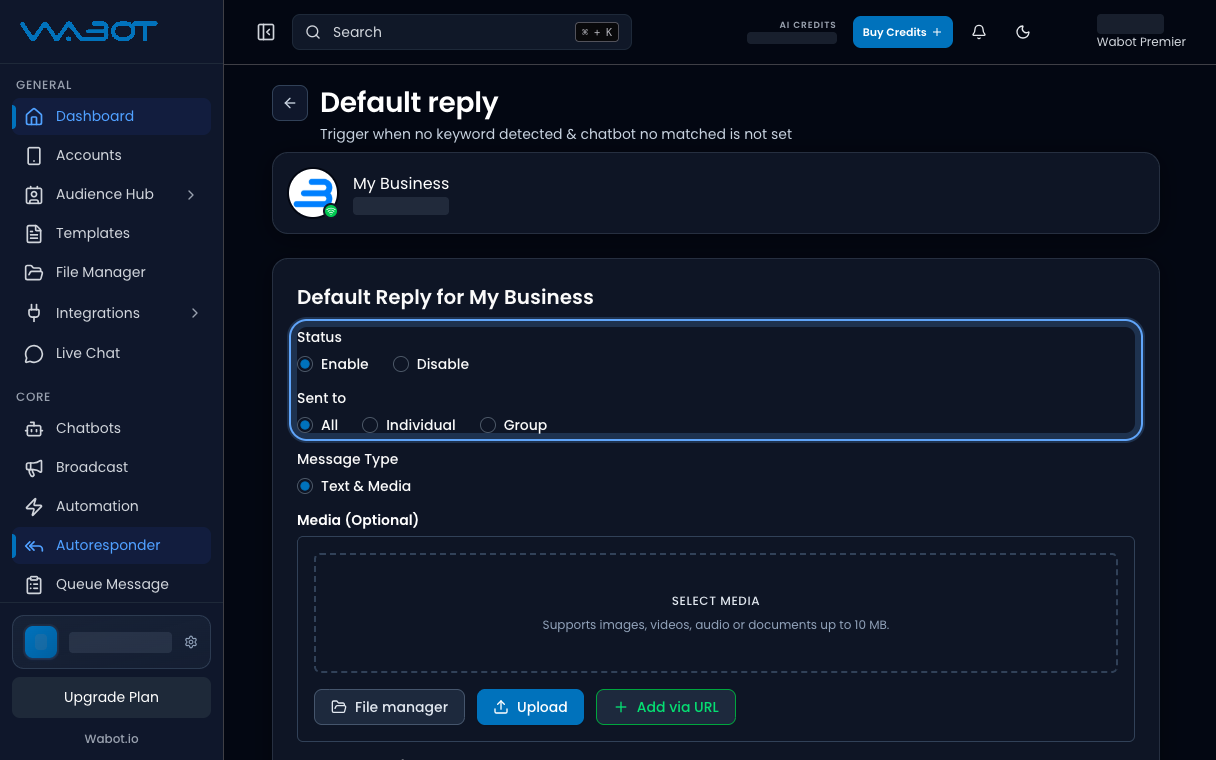Click the Select Media drop area
1216x760 pixels.
point(716,613)
